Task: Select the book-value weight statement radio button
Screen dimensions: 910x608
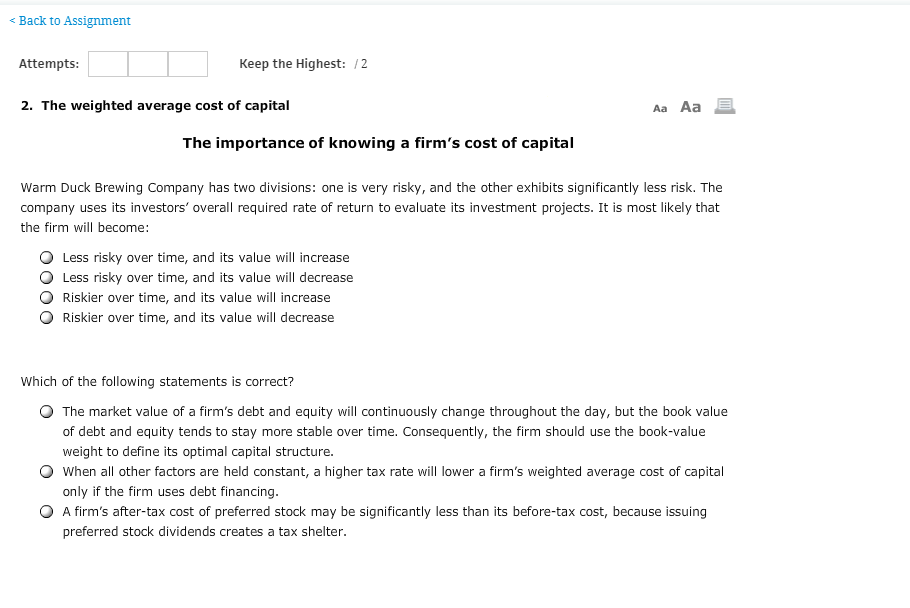Action: (x=47, y=412)
